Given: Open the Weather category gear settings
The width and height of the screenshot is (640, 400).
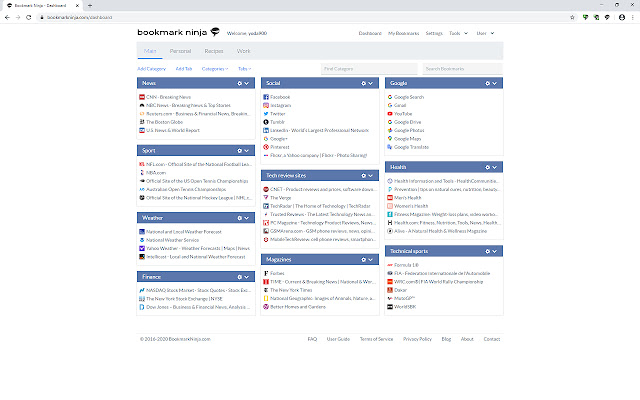Looking at the screenshot, I should pos(240,218).
